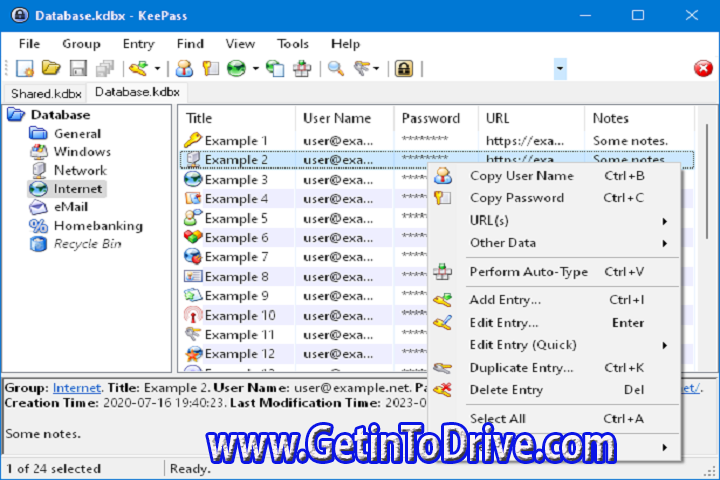
Task: Click the Perform Auto-Type toolbar icon
Action: [x=302, y=69]
